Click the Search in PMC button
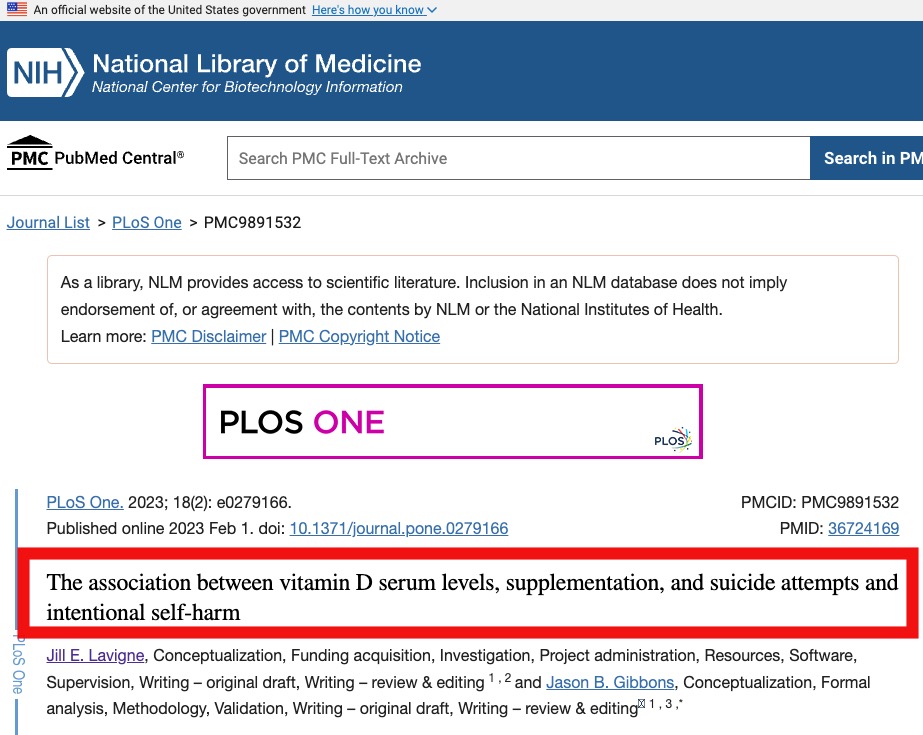 click(x=866, y=158)
